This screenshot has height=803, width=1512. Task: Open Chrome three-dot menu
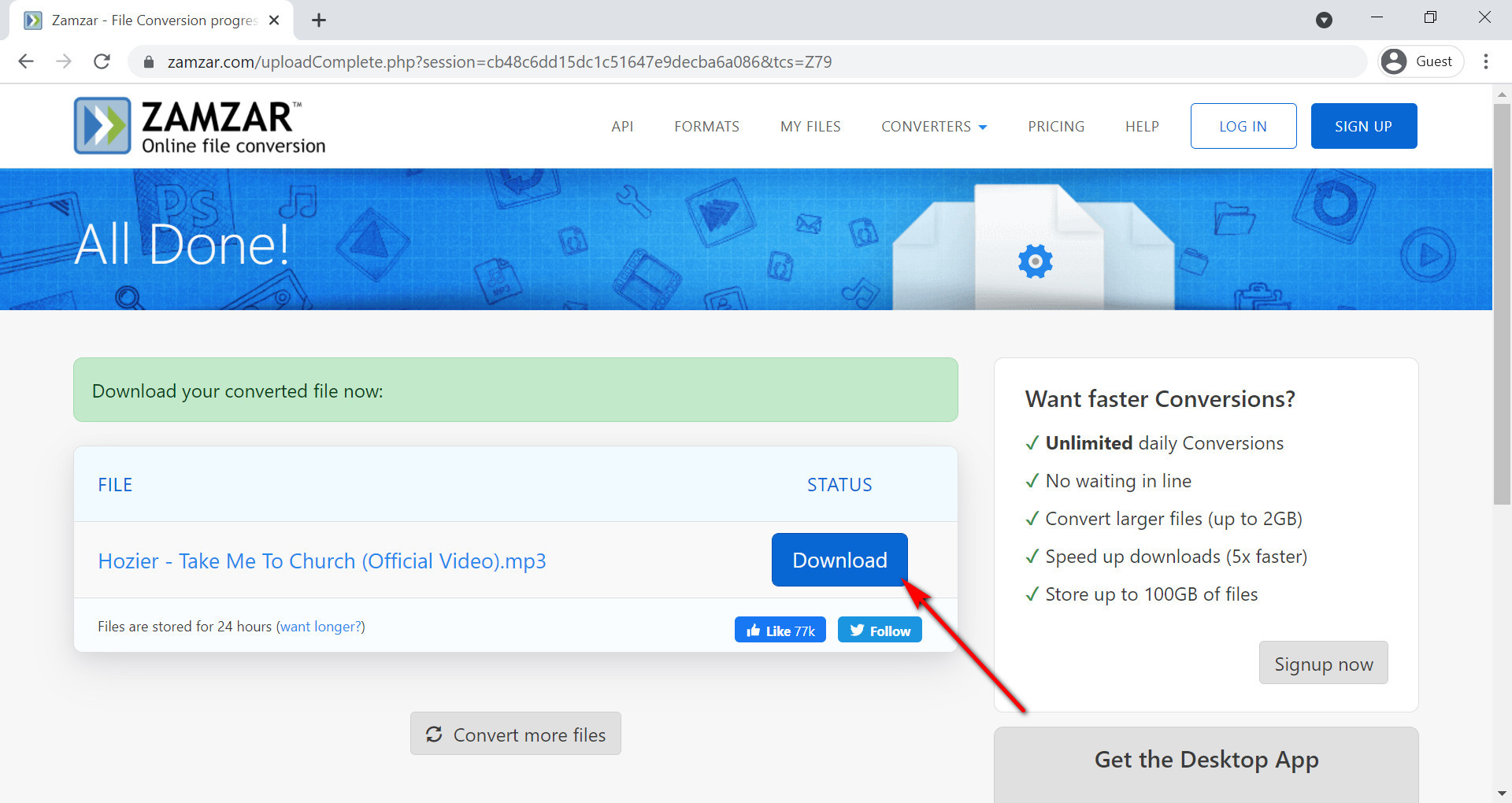pyautogui.click(x=1486, y=61)
